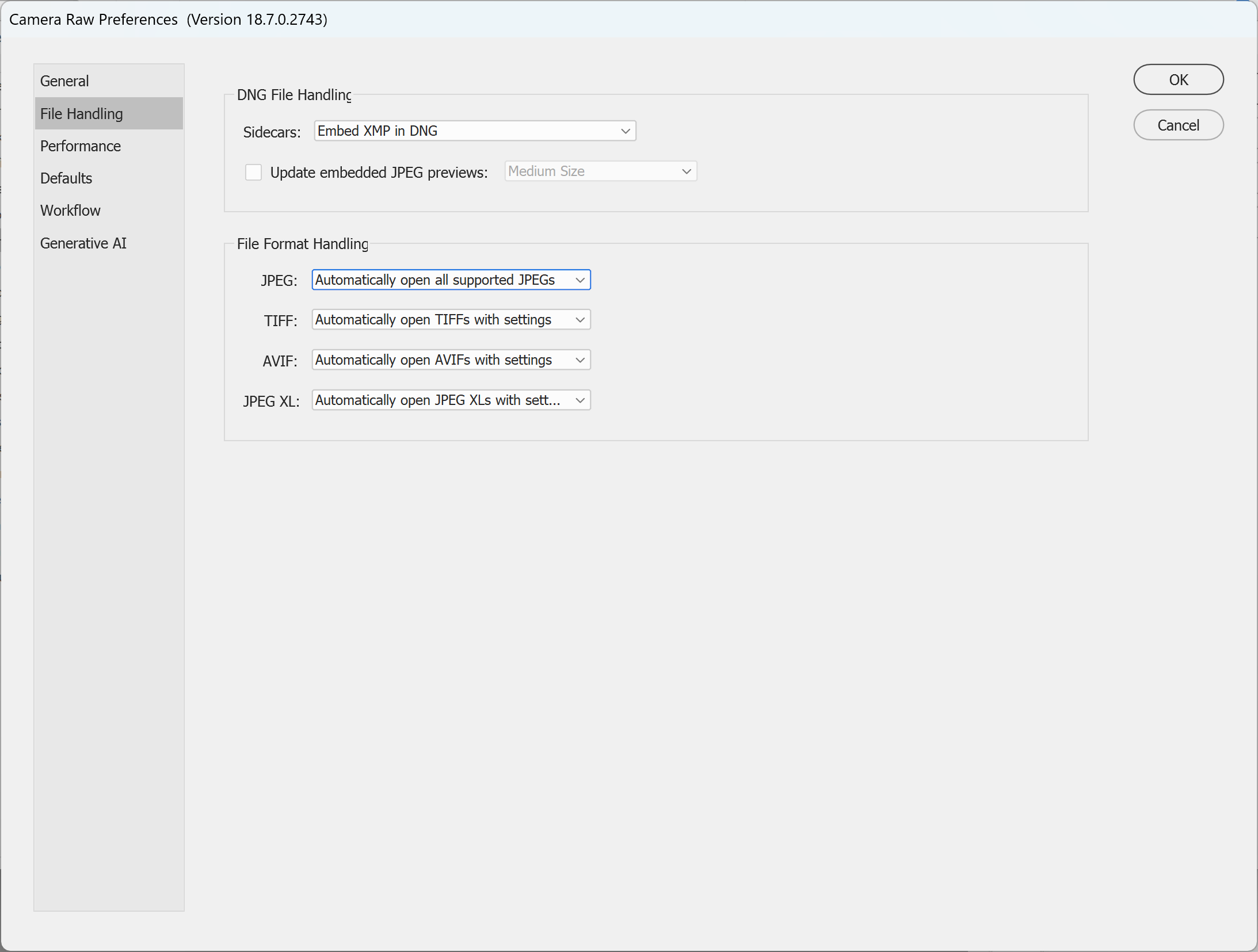
Task: Click the DNG File Handling group label
Action: coord(294,95)
